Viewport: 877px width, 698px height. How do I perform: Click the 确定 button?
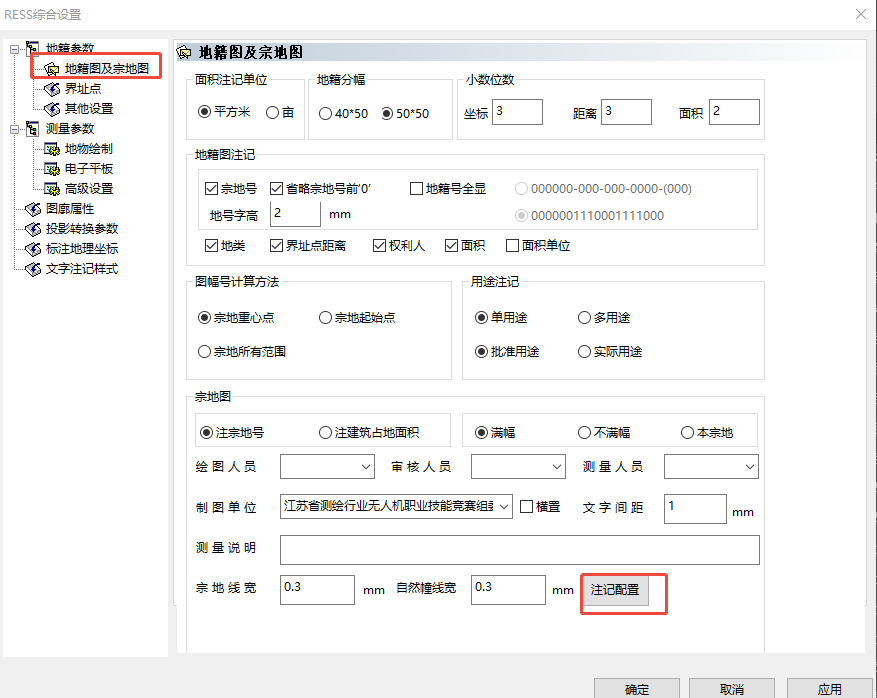tap(637, 688)
